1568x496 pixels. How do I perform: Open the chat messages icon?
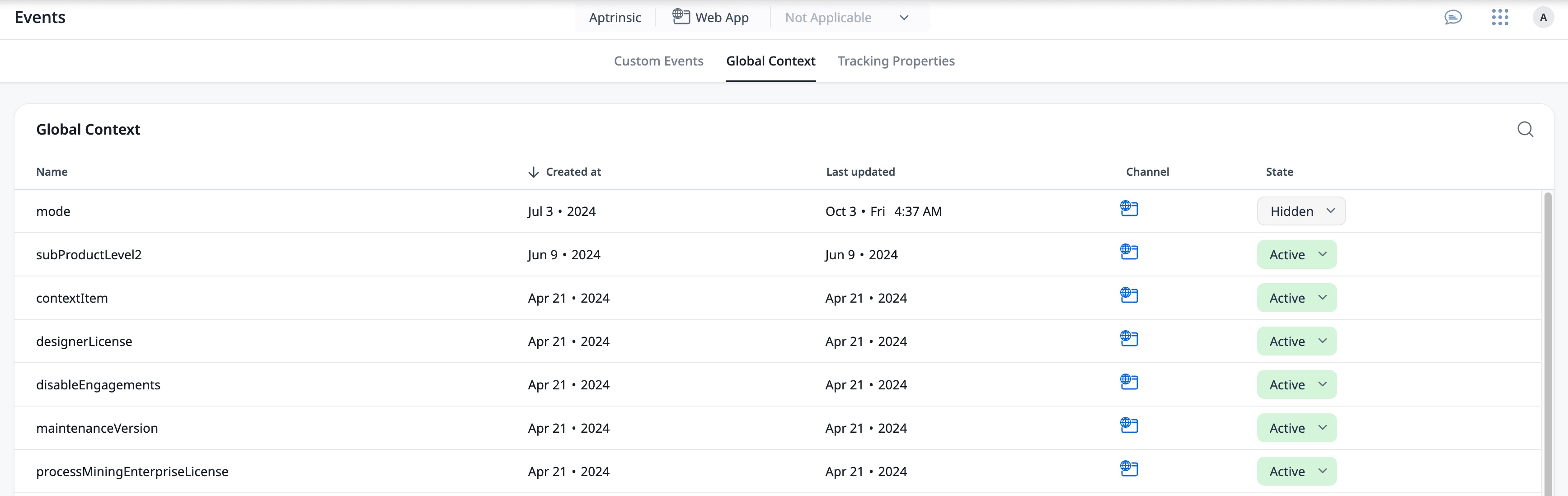tap(1453, 18)
